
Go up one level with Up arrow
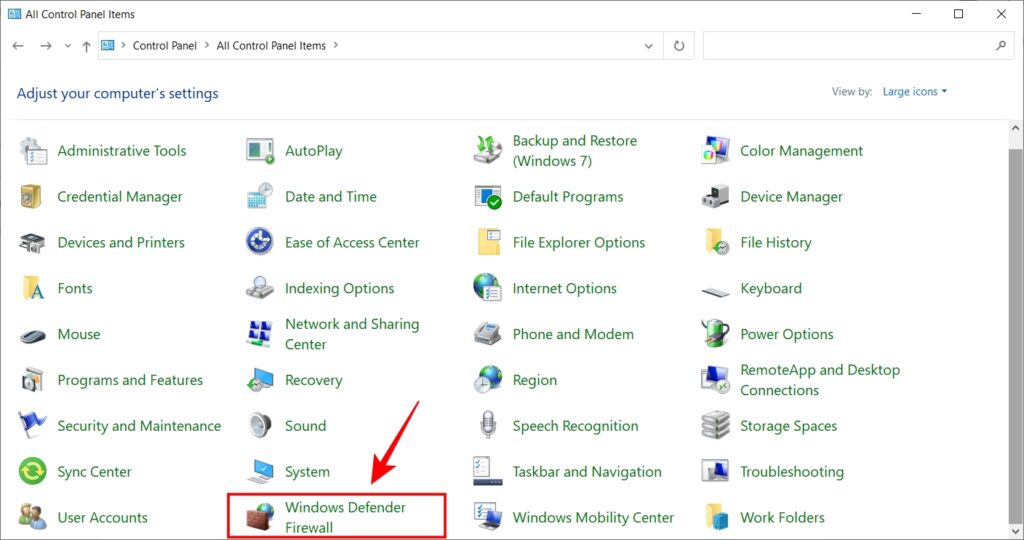[86, 46]
